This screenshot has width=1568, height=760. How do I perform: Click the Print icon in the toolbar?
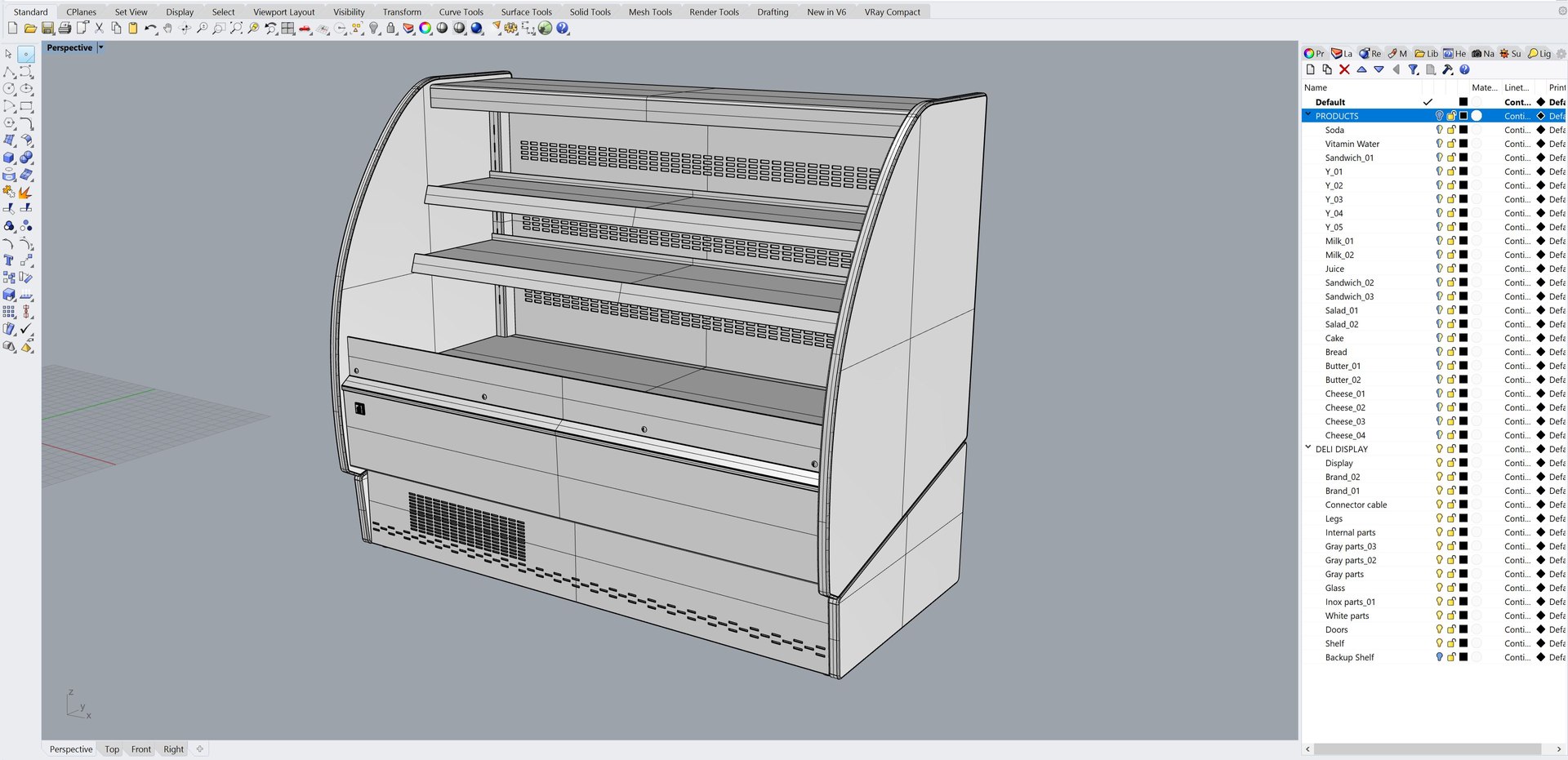65,29
